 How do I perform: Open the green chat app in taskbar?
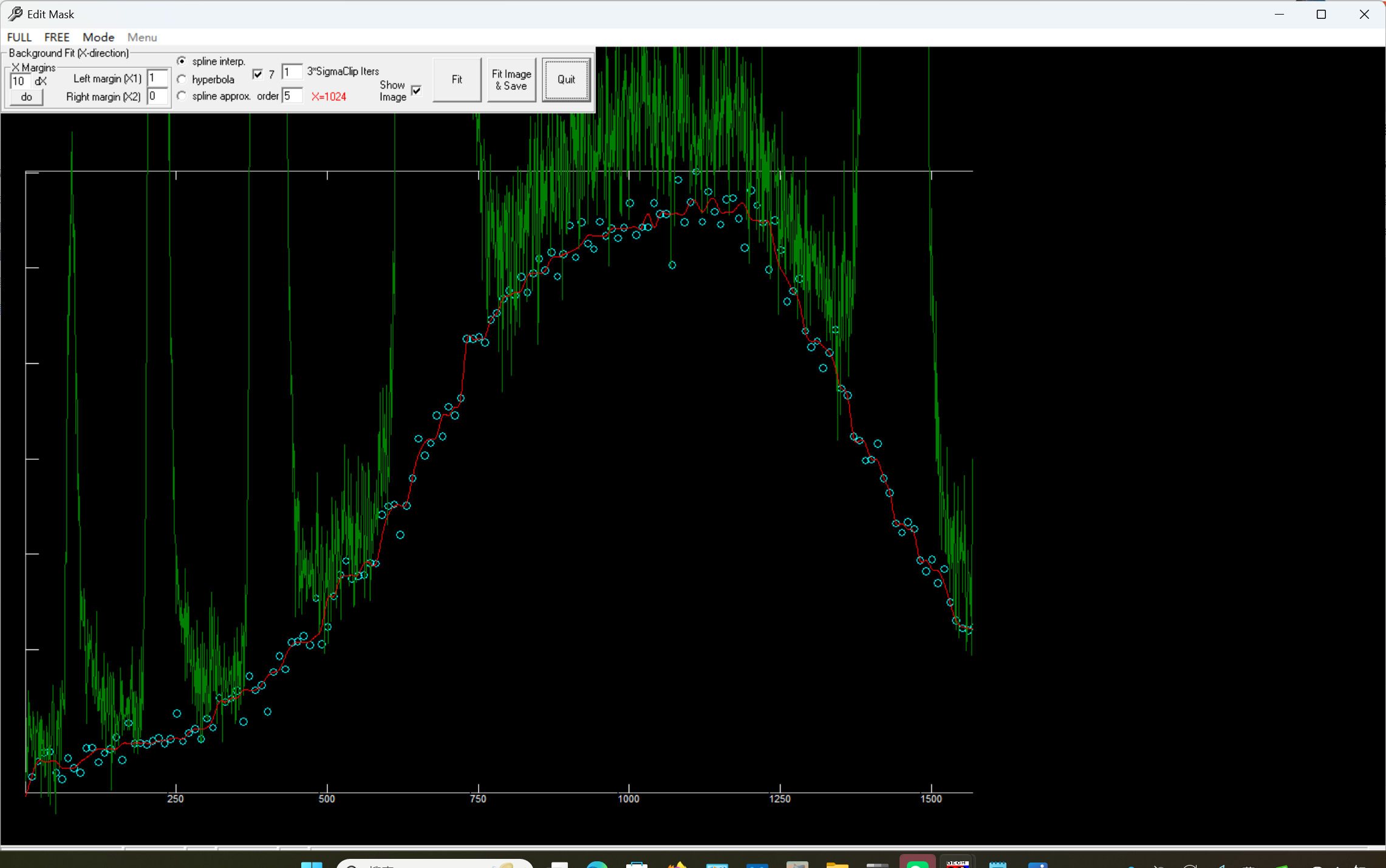pyautogui.click(x=917, y=864)
